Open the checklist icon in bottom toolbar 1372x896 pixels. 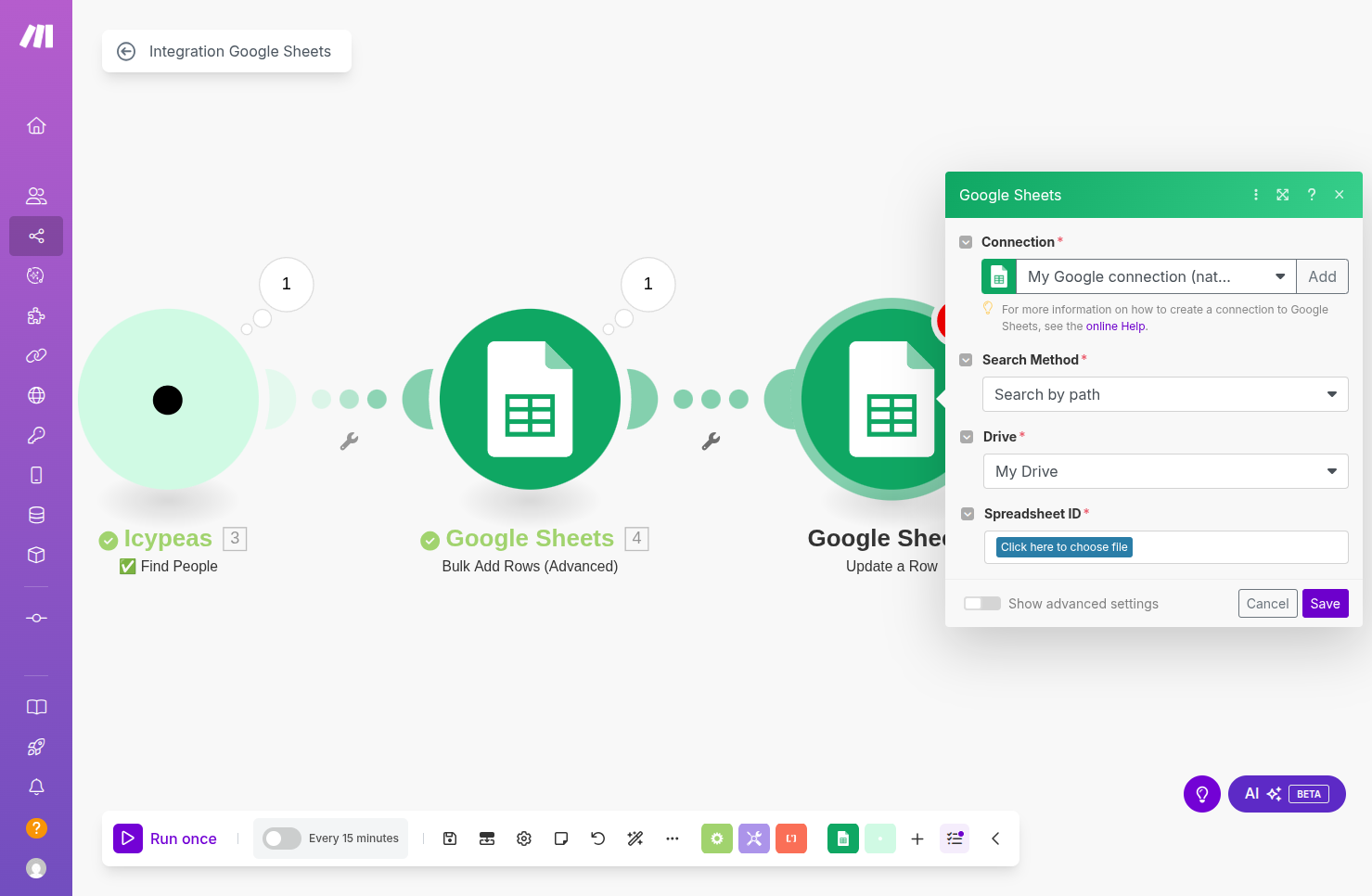click(x=955, y=838)
